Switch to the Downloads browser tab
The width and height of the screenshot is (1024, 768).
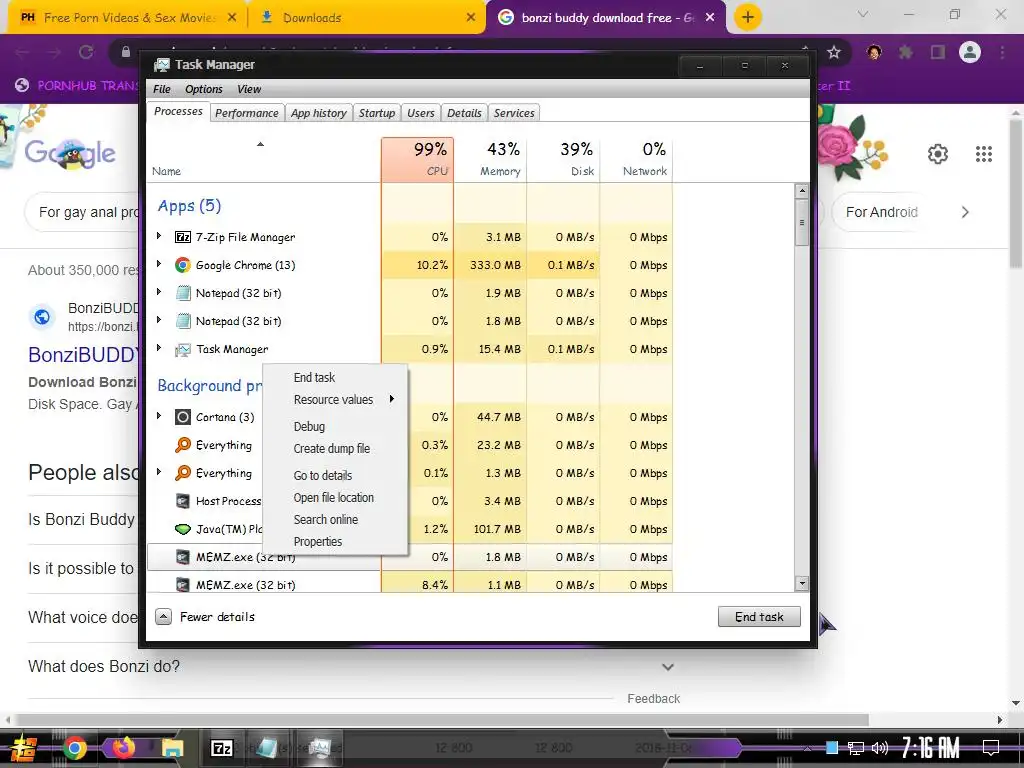pyautogui.click(x=368, y=18)
